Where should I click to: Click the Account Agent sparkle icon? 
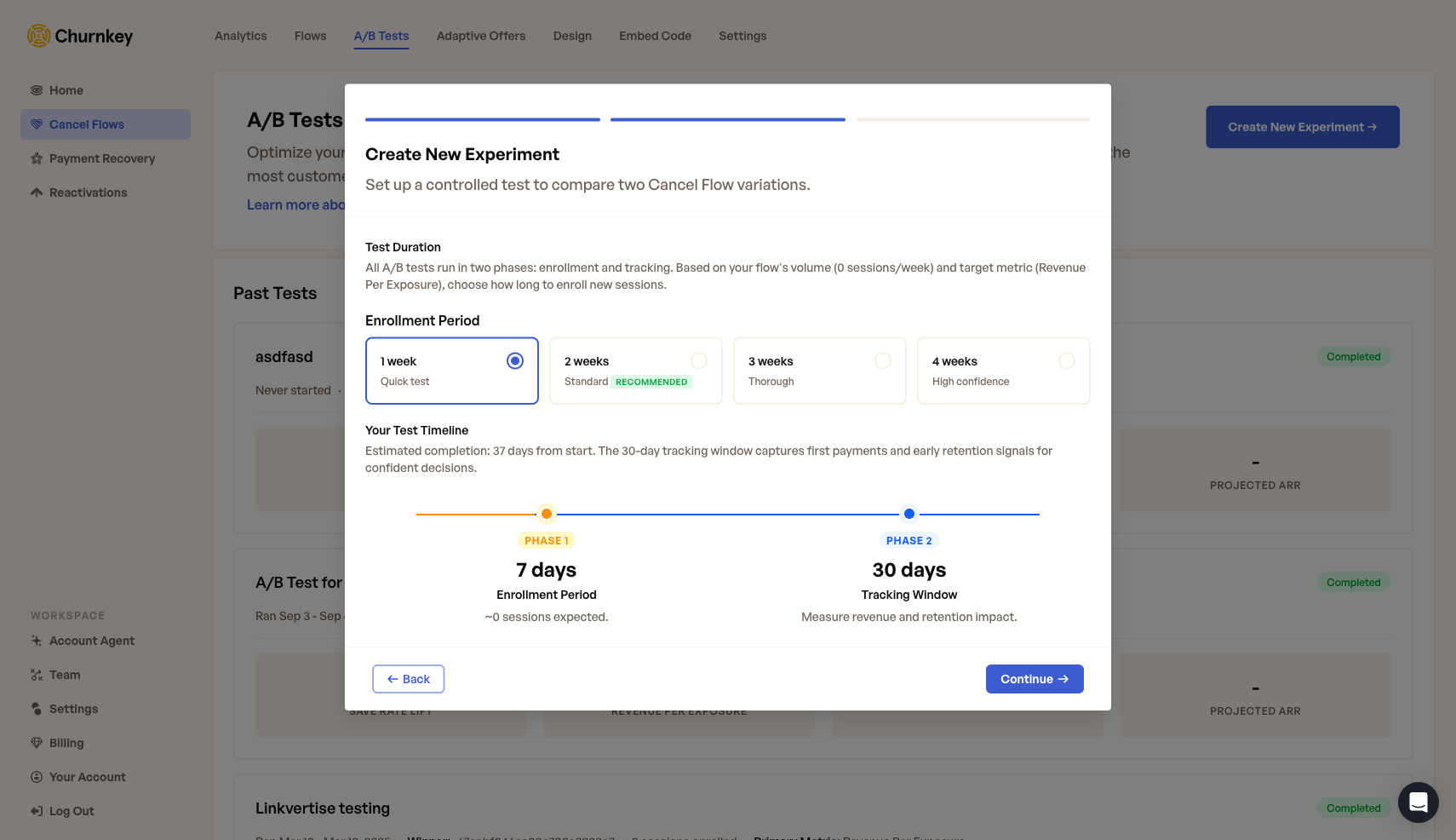click(37, 641)
